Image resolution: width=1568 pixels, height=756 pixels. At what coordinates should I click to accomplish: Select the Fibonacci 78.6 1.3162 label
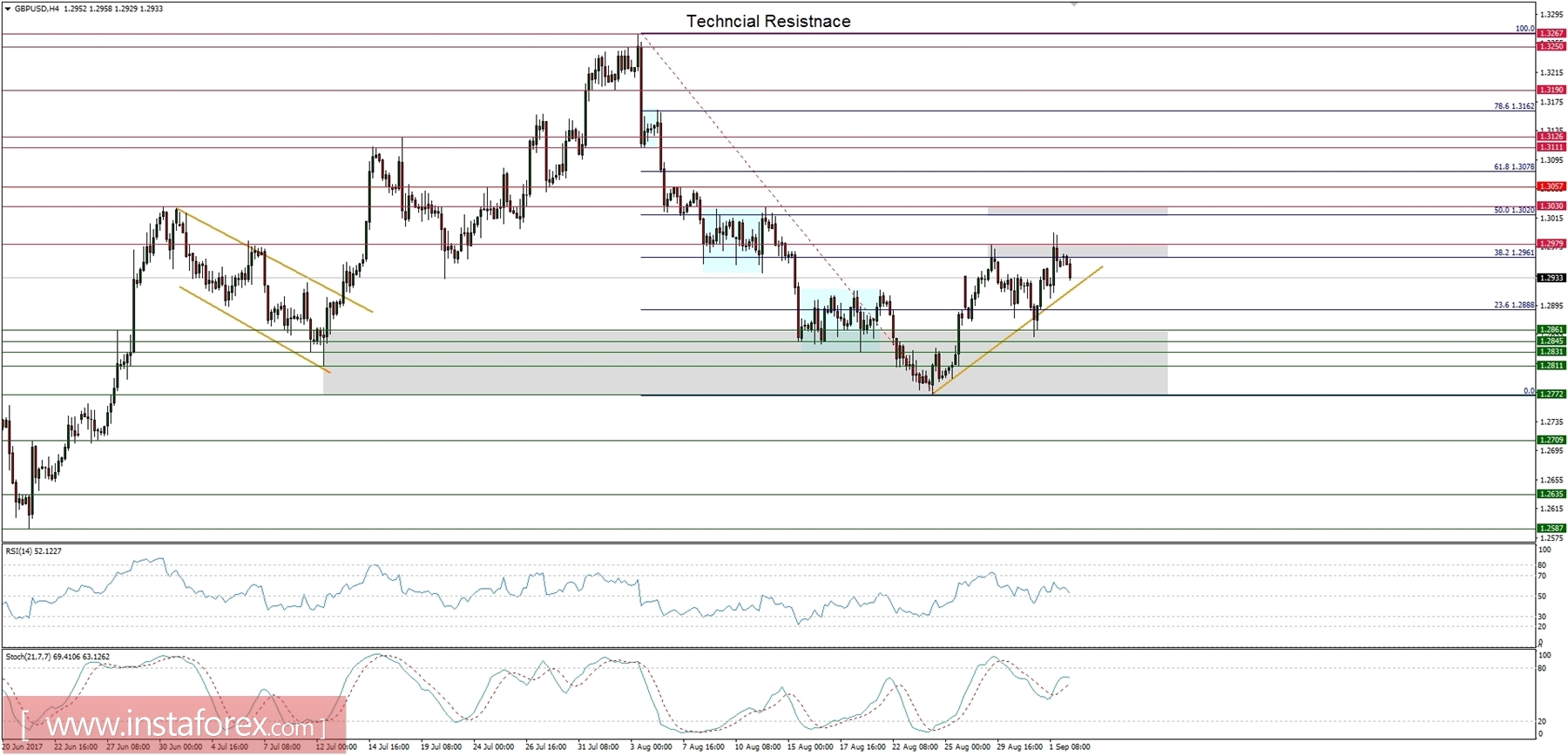click(1514, 106)
